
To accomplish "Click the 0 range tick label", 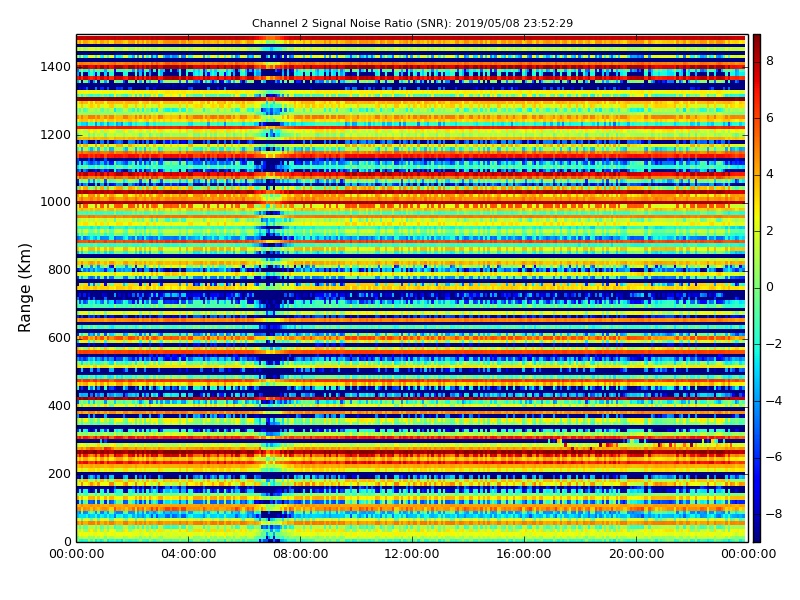I will (67, 541).
